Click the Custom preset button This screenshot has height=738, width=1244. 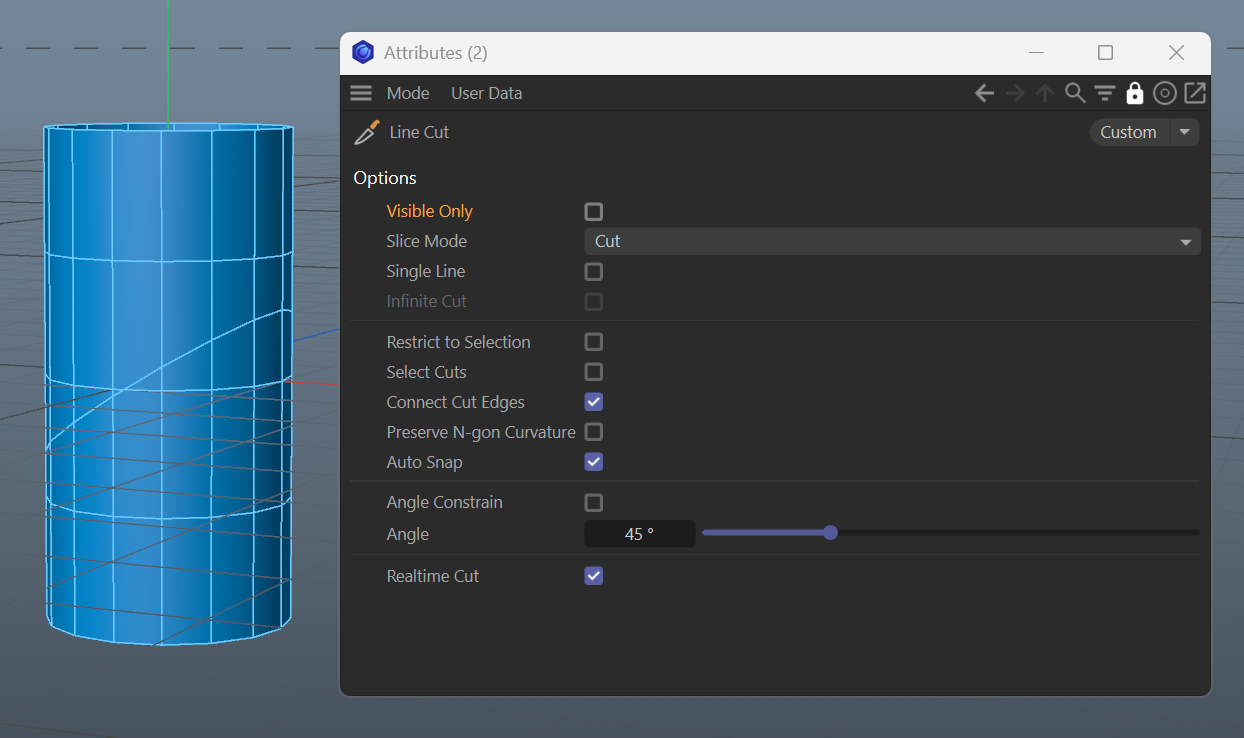point(1128,132)
